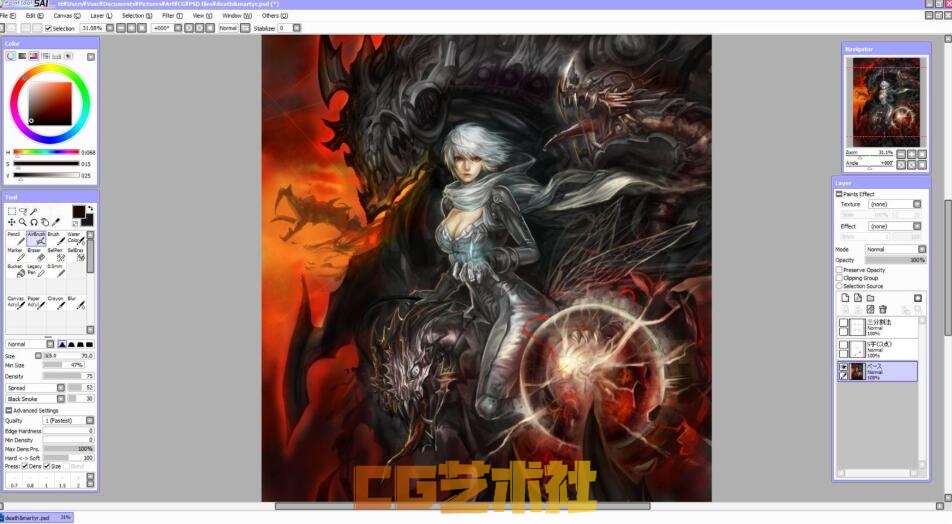Open the Canvas menu
Image resolution: width=952 pixels, height=524 pixels.
(x=67, y=16)
